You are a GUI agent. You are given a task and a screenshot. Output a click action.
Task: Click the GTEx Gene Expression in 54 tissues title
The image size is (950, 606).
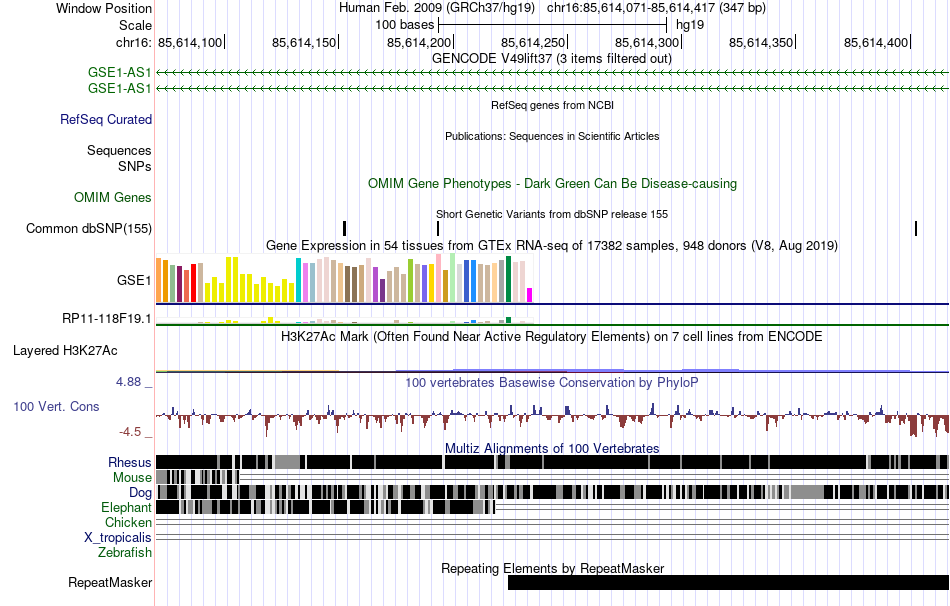point(552,245)
